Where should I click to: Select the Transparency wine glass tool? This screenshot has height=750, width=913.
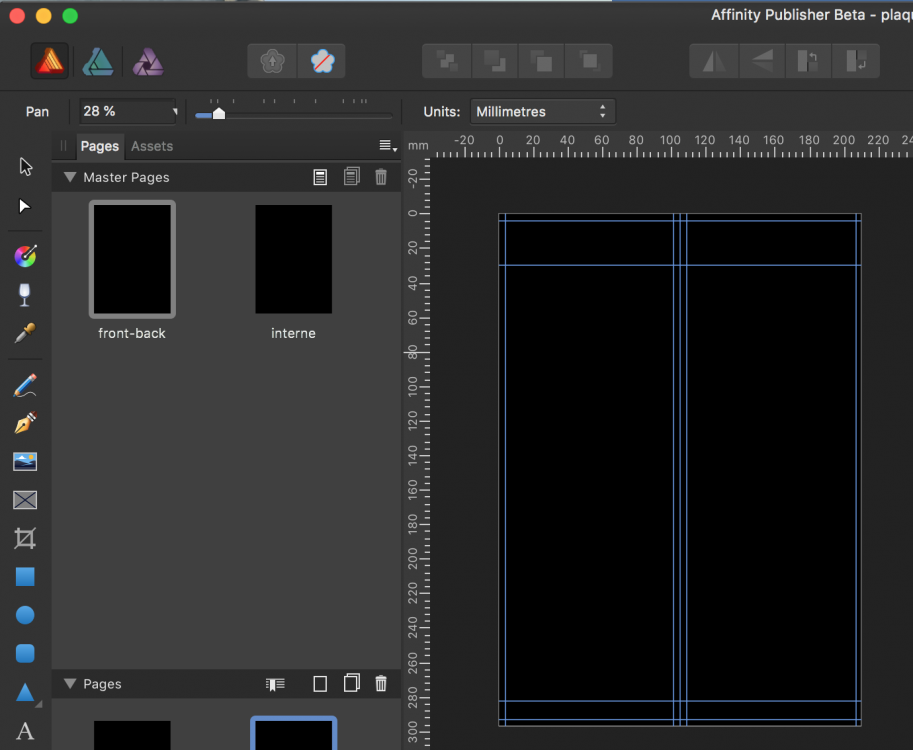pos(25,294)
